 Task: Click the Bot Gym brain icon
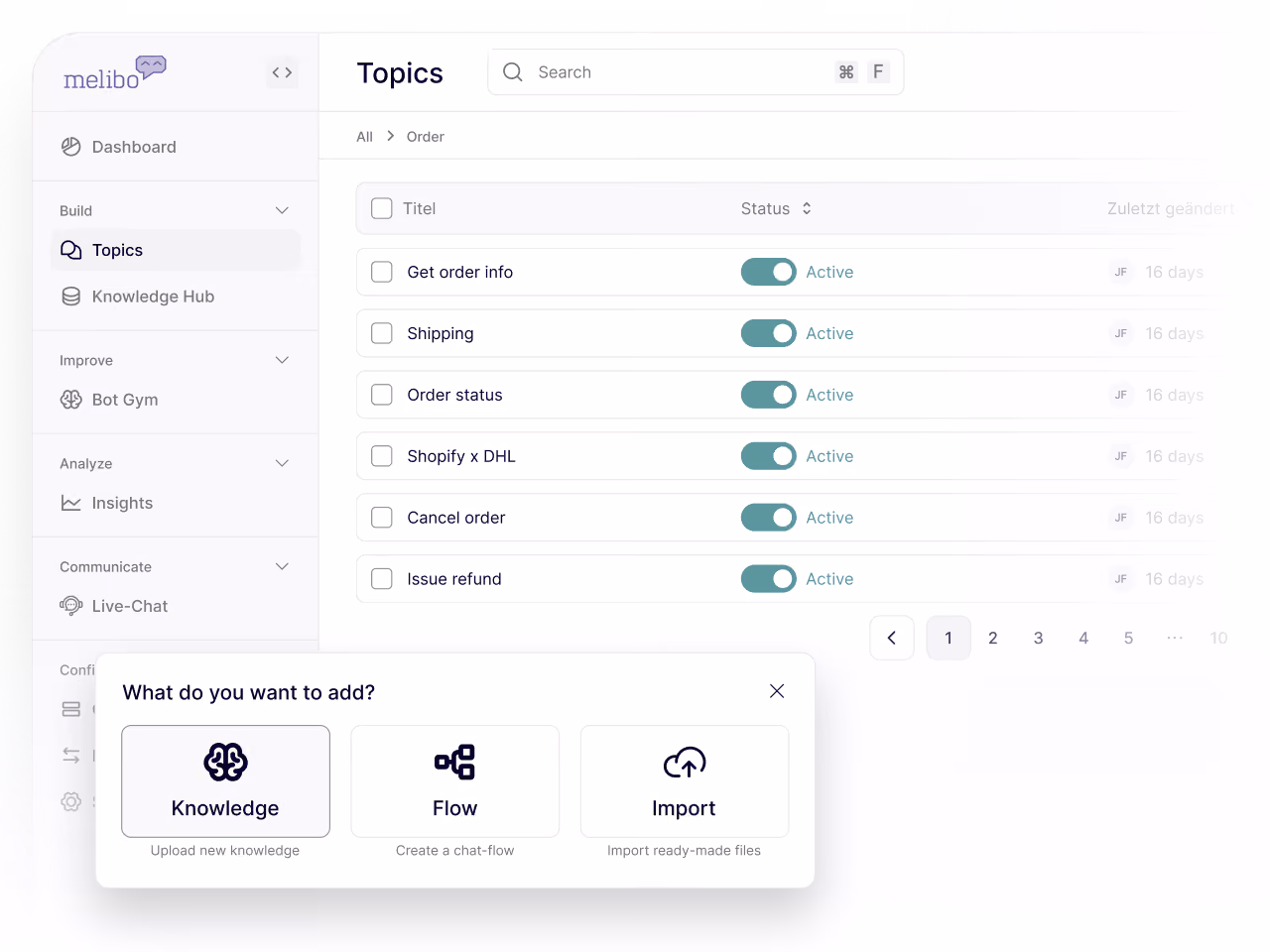71,400
